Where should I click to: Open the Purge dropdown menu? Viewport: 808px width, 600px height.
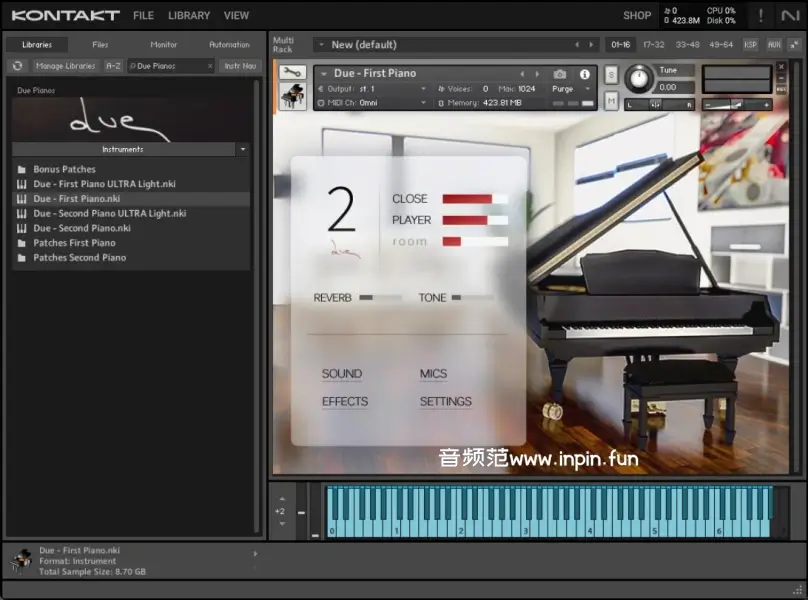pos(572,89)
